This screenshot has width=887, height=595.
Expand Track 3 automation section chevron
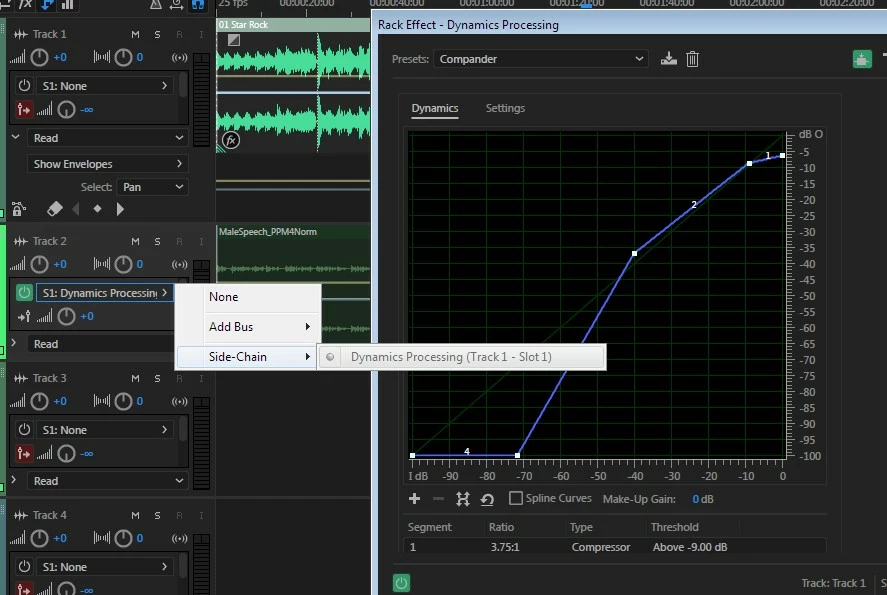(x=14, y=480)
